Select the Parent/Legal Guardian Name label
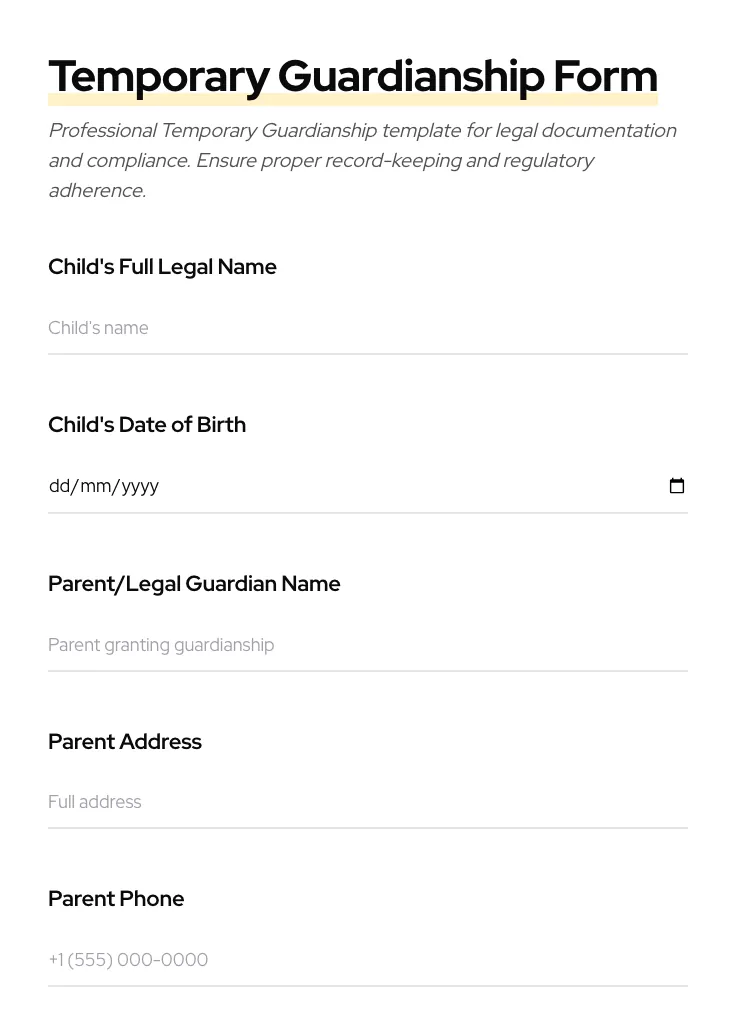The image size is (736, 1024). pos(194,584)
